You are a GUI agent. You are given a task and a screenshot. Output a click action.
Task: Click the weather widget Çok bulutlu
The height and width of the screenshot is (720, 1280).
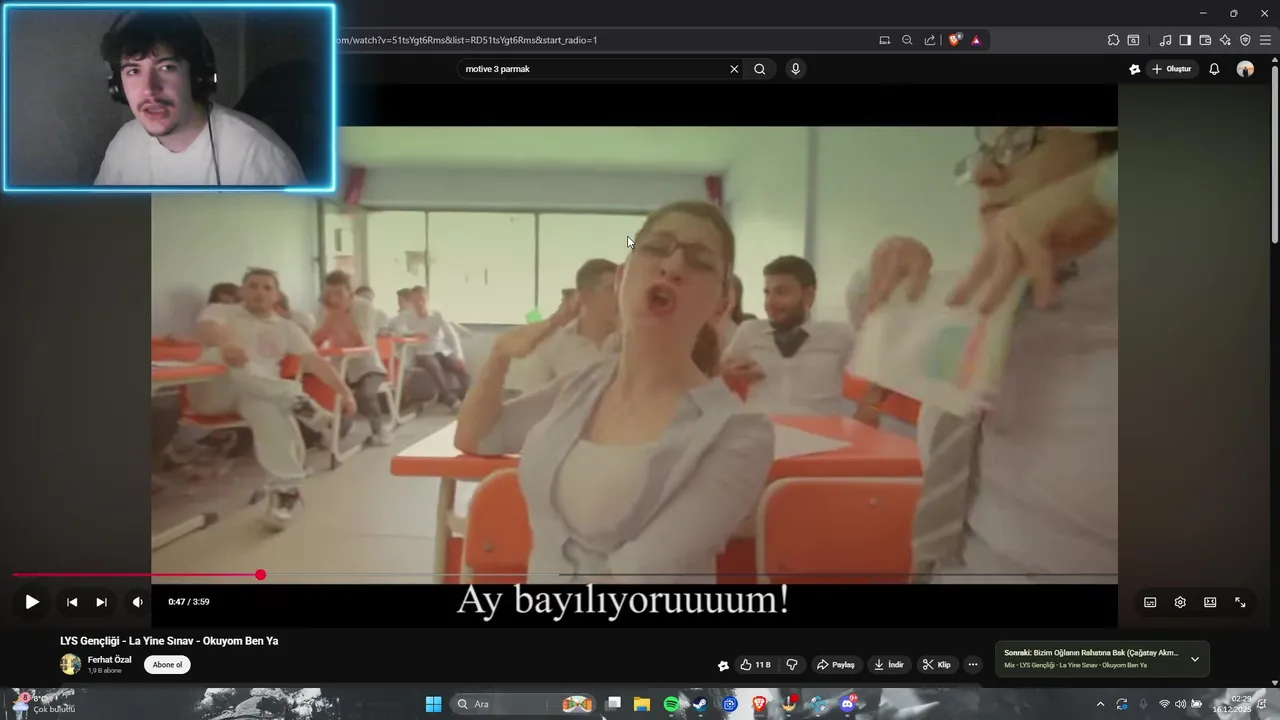pos(45,704)
